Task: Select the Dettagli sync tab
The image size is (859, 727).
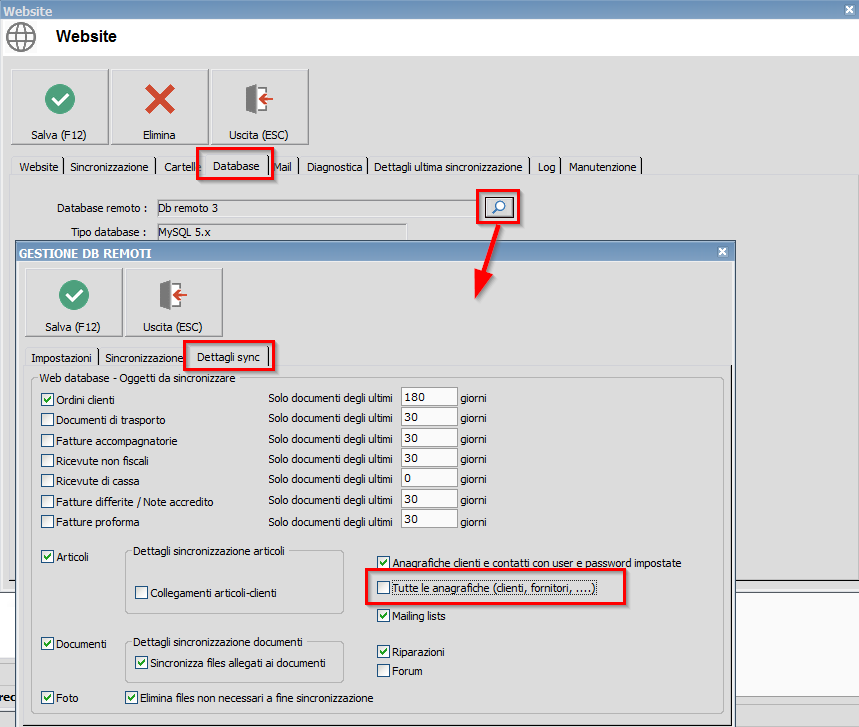Action: [x=228, y=357]
